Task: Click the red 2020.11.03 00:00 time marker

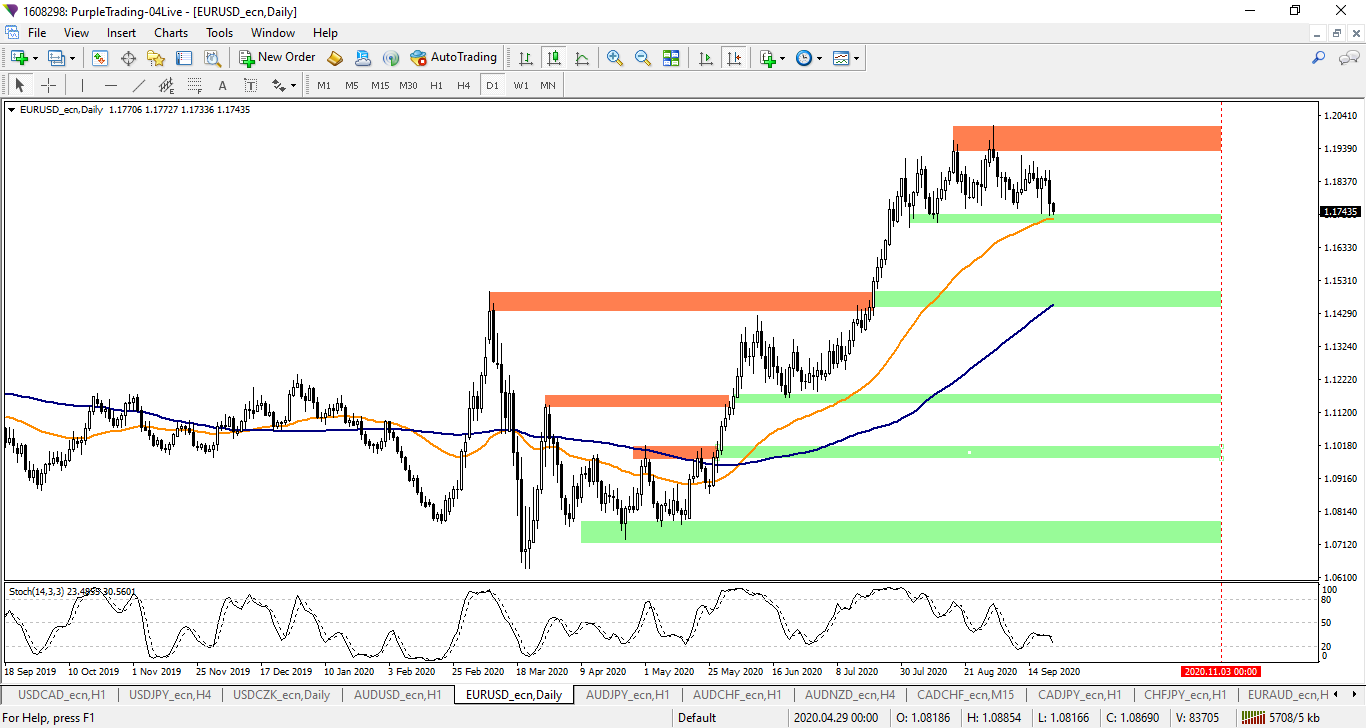Action: (x=1220, y=671)
